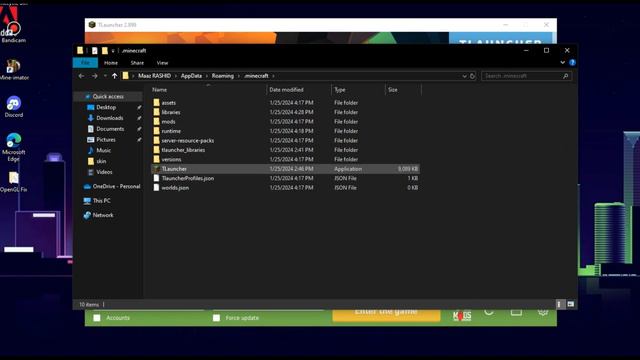Open the File ribbon tab
Screen dimensions: 640x360
pyautogui.click(x=85, y=62)
